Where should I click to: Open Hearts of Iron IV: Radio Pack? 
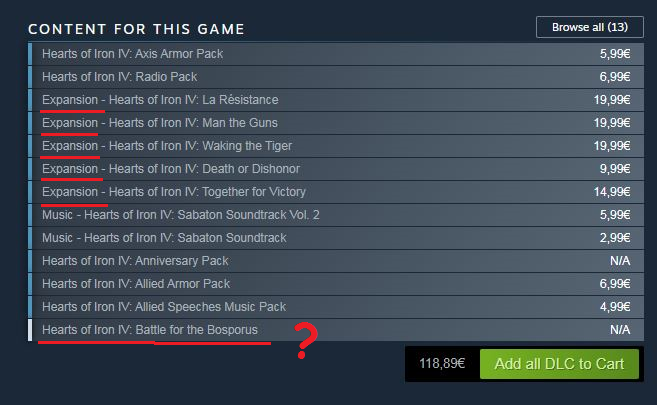336,77
